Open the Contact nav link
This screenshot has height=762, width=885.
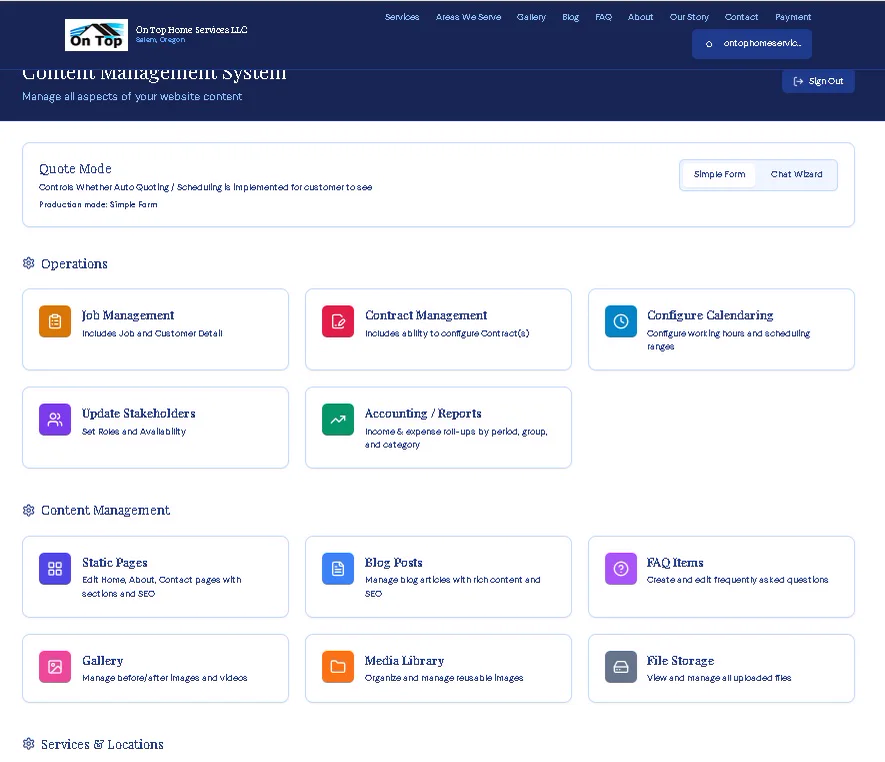tap(741, 17)
